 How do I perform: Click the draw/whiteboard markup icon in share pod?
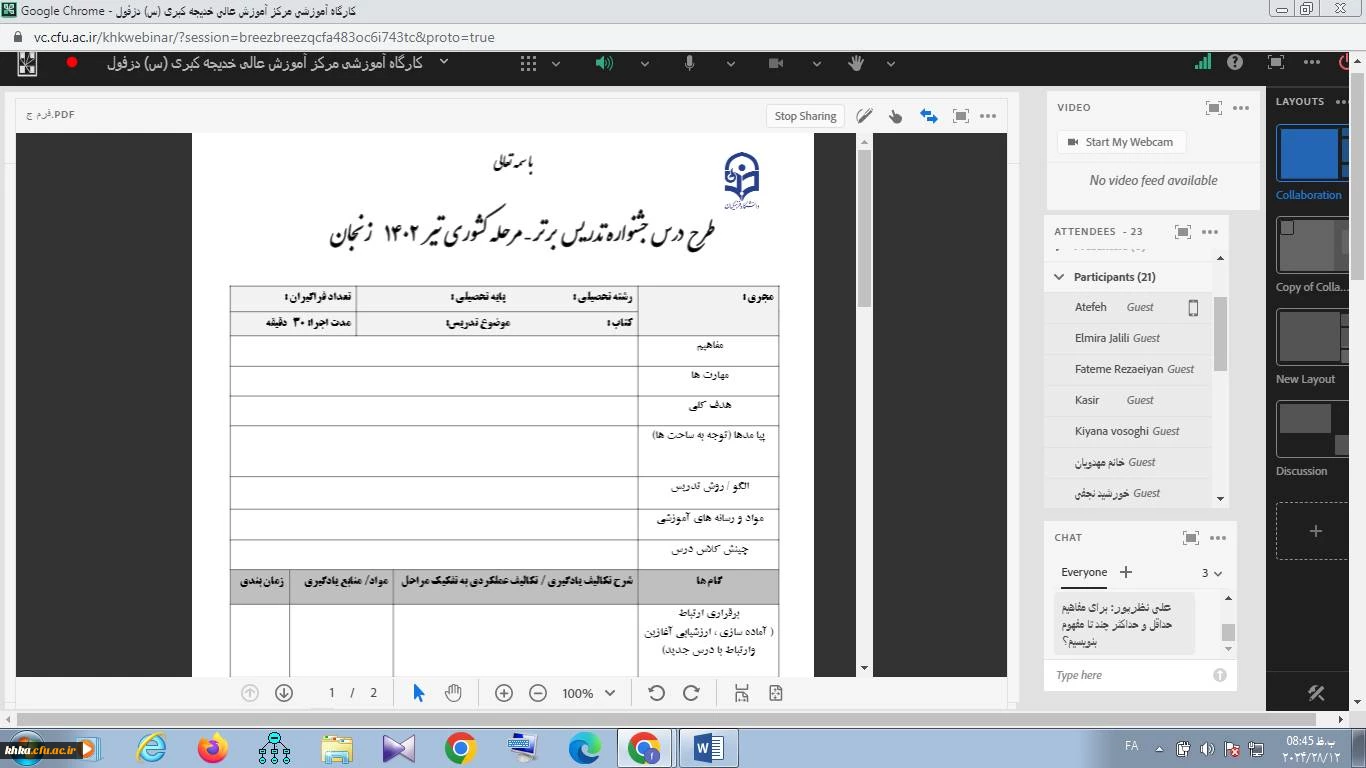click(864, 116)
